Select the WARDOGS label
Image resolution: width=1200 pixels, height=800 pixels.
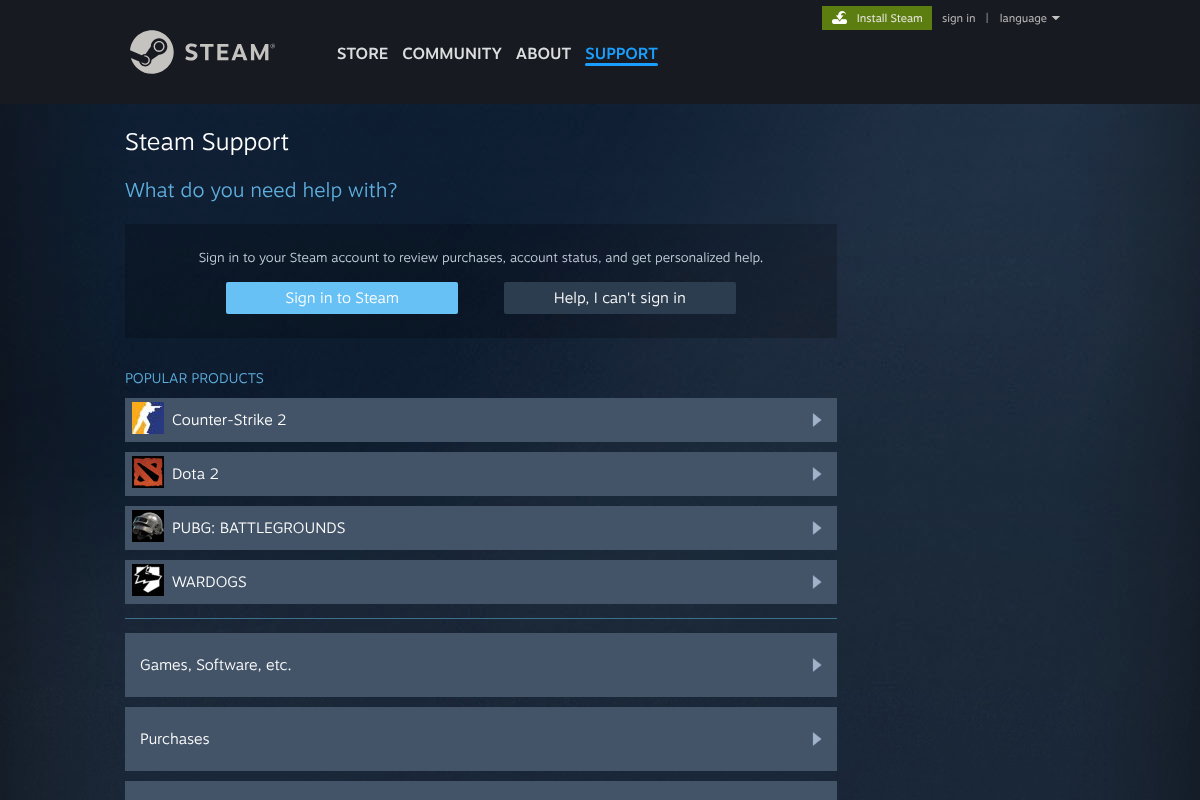pyautogui.click(x=209, y=582)
